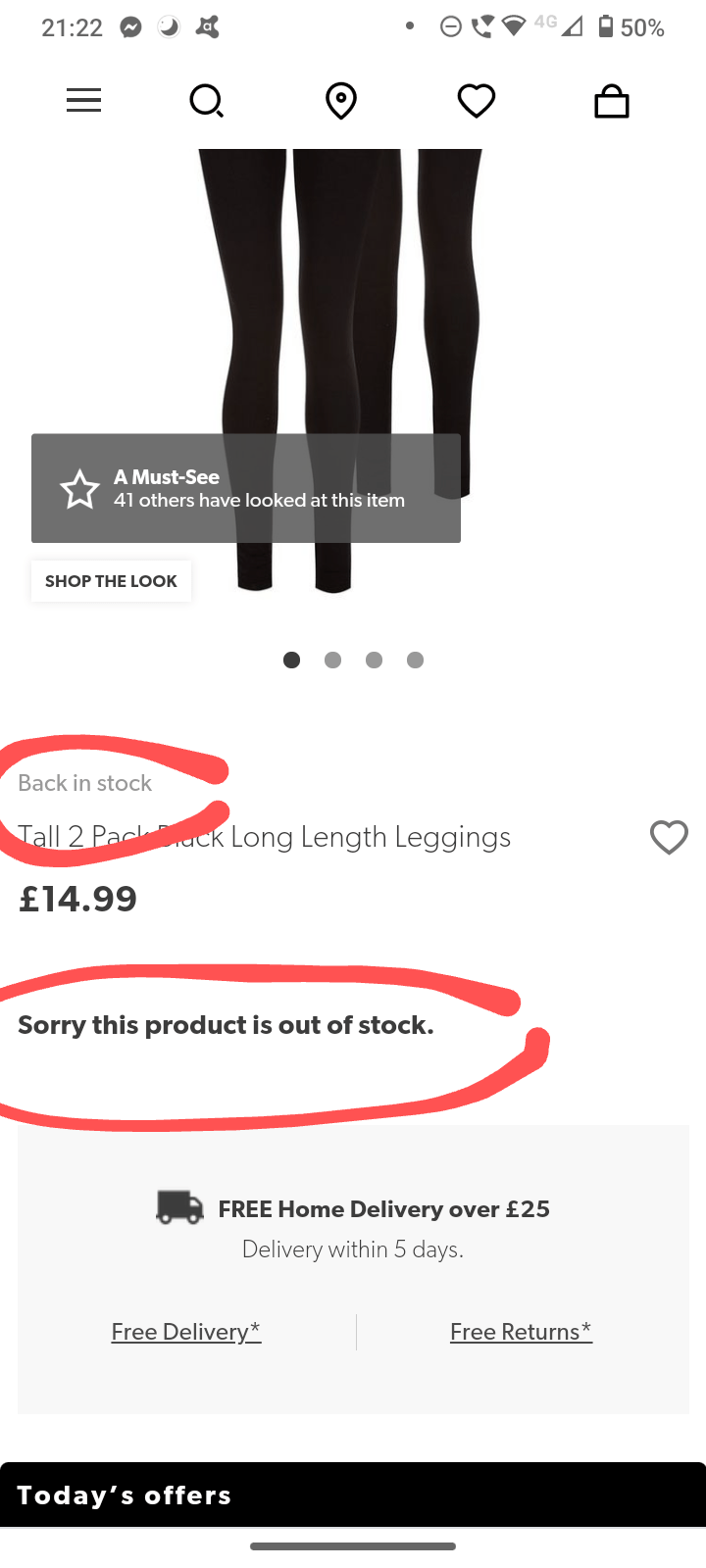Tap the delivery truck icon

click(179, 1207)
